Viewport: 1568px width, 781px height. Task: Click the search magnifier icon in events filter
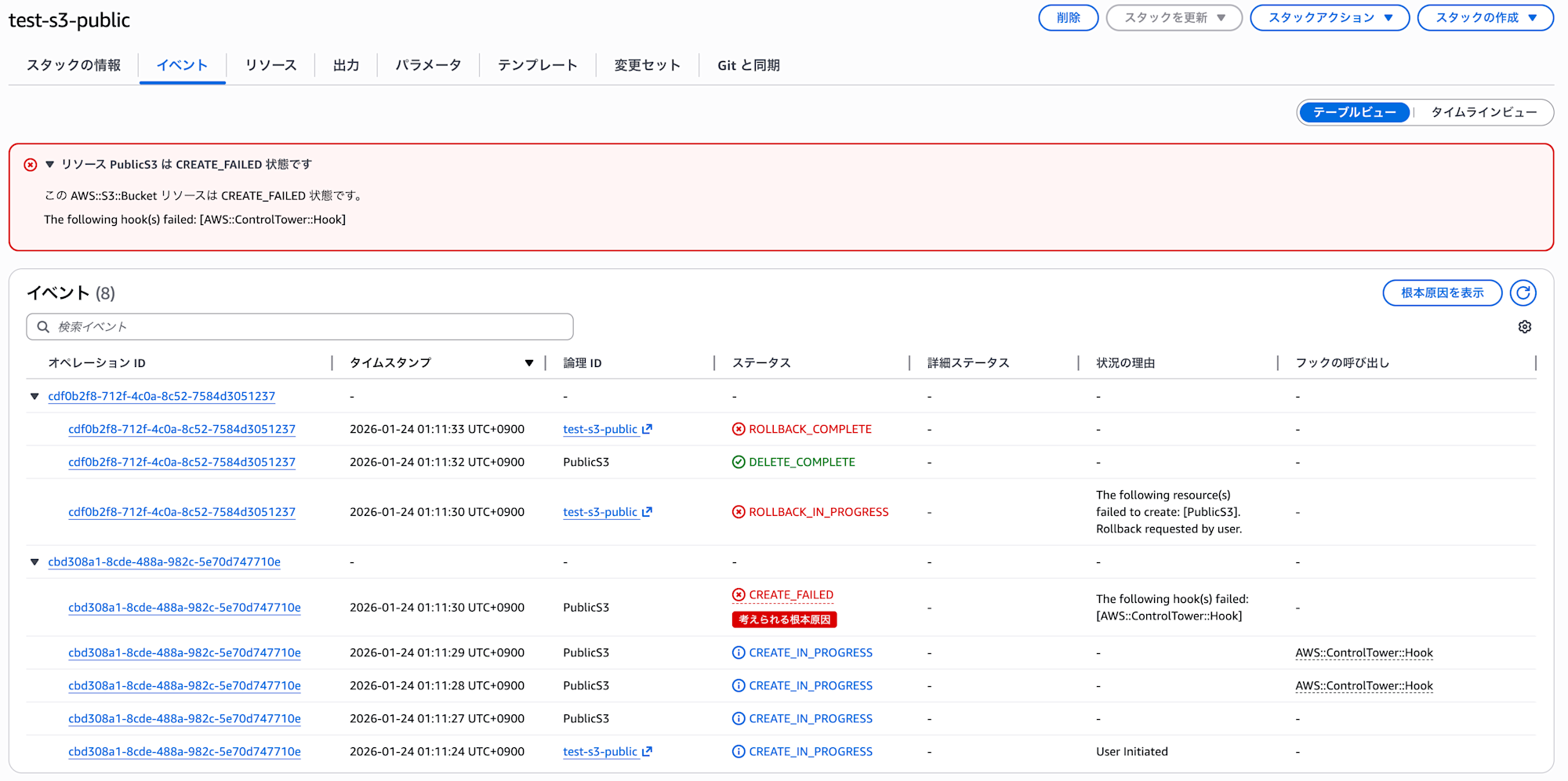44,327
